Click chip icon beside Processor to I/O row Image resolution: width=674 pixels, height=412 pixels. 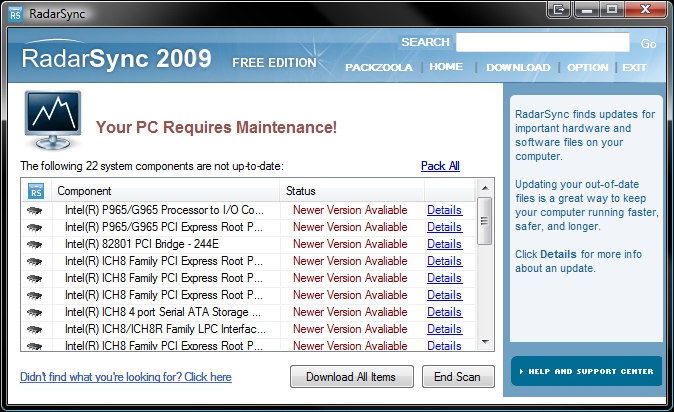click(34, 210)
